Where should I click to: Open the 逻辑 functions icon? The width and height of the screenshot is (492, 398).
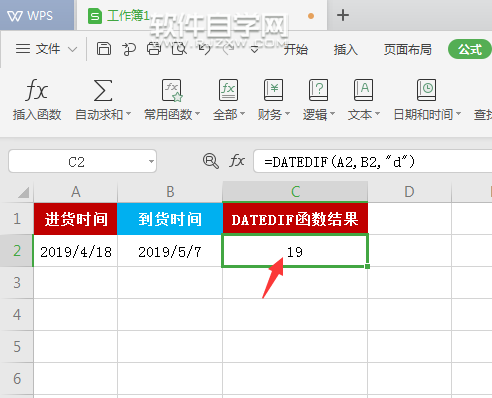point(318,90)
